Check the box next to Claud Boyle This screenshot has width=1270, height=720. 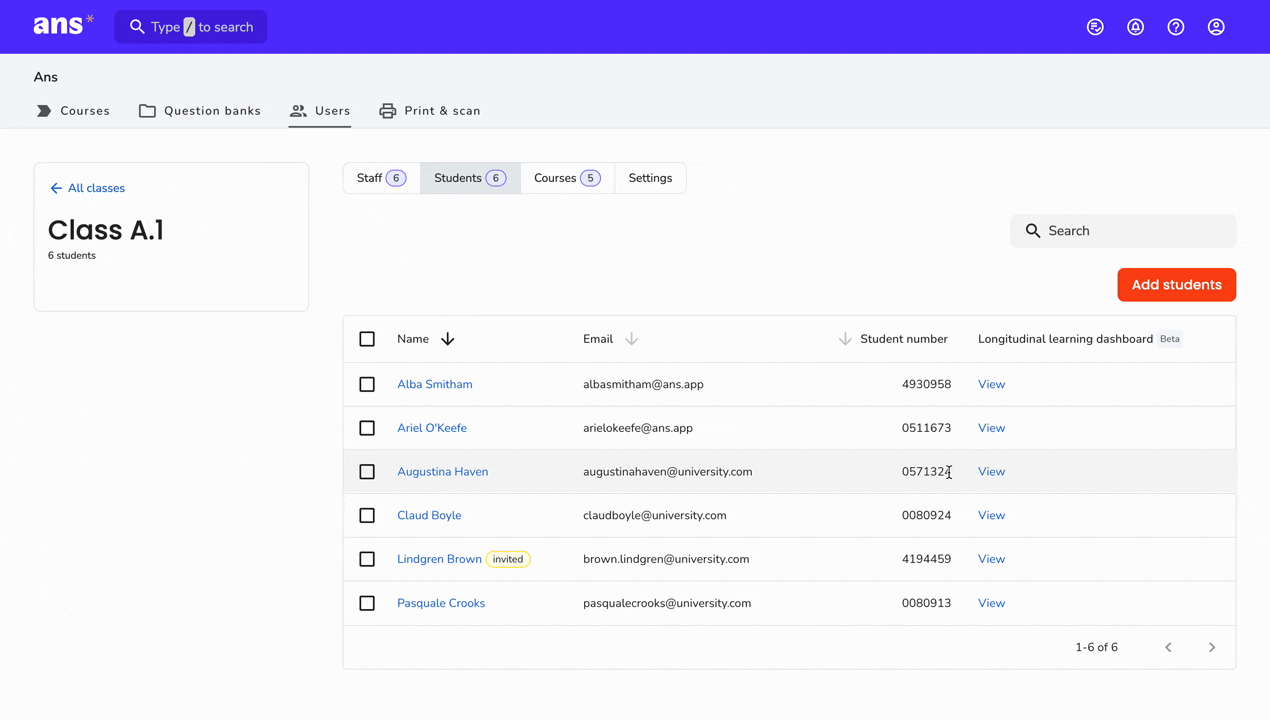[x=367, y=515]
